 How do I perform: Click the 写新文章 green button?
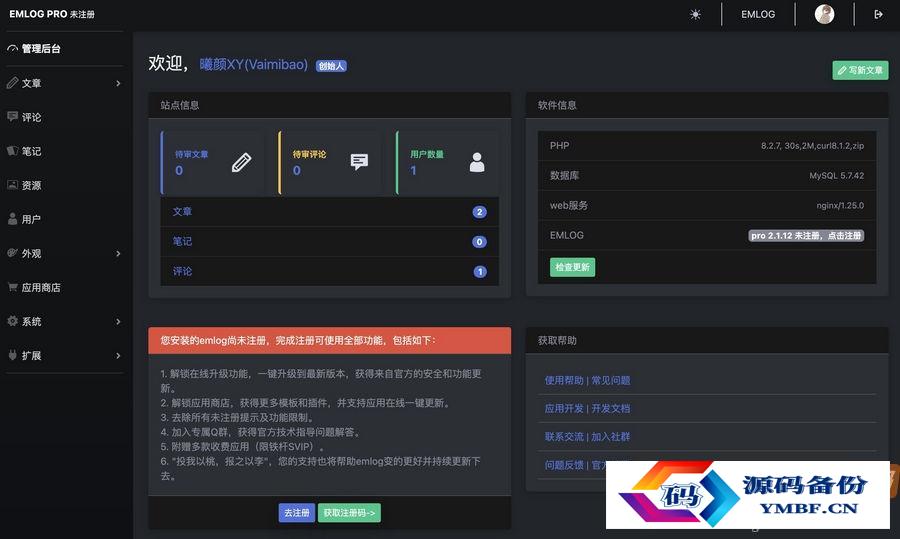[860, 70]
